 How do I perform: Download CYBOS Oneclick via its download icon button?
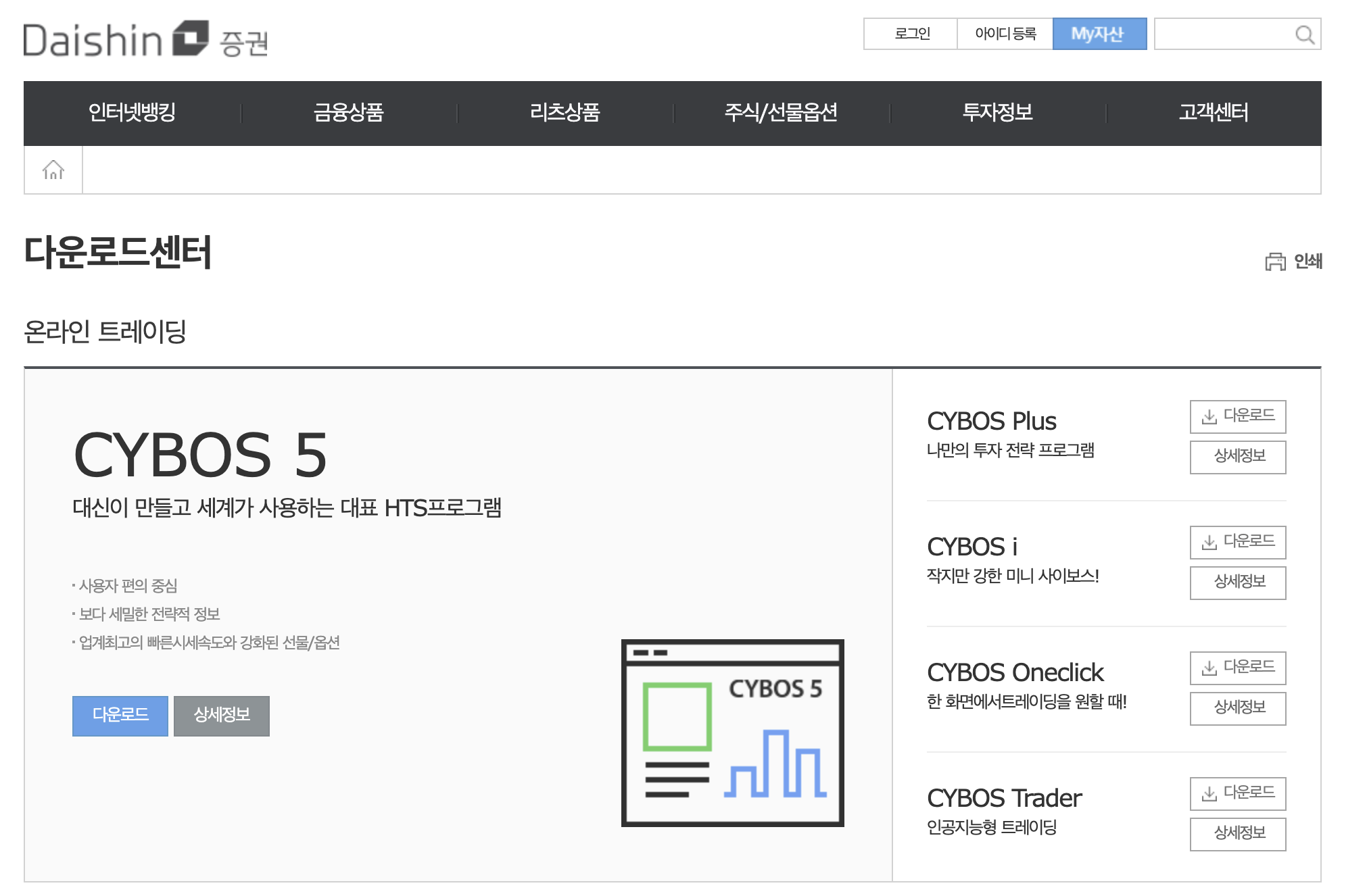(1237, 668)
